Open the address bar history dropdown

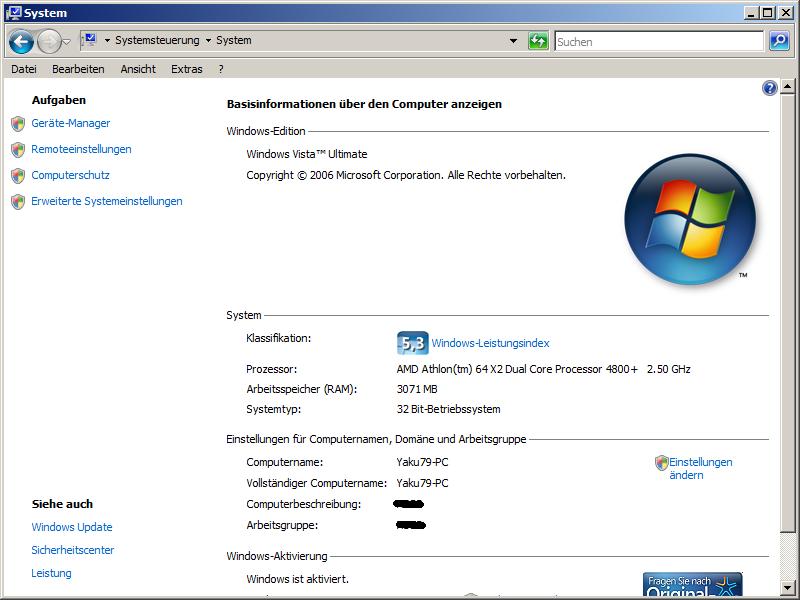pyautogui.click(x=513, y=41)
